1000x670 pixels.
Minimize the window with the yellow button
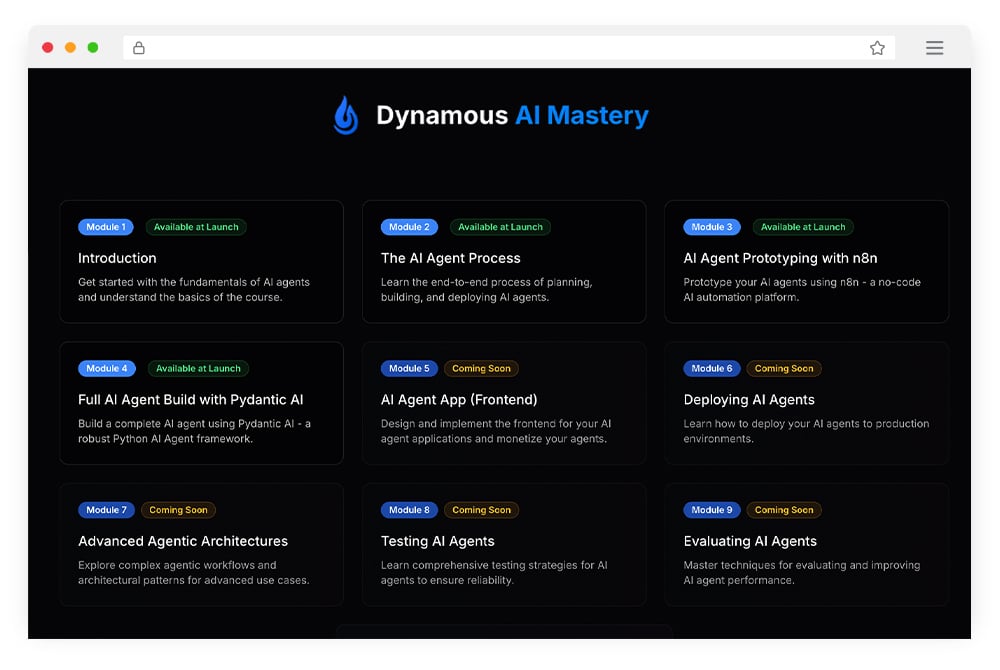[x=70, y=47]
